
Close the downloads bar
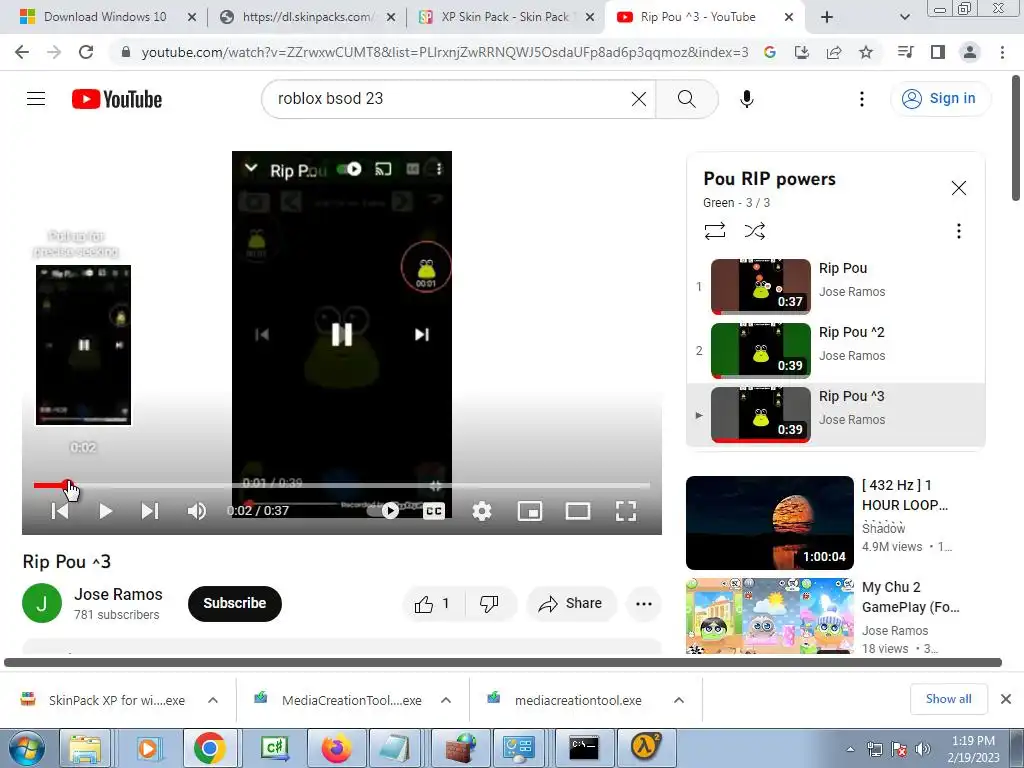[1006, 699]
